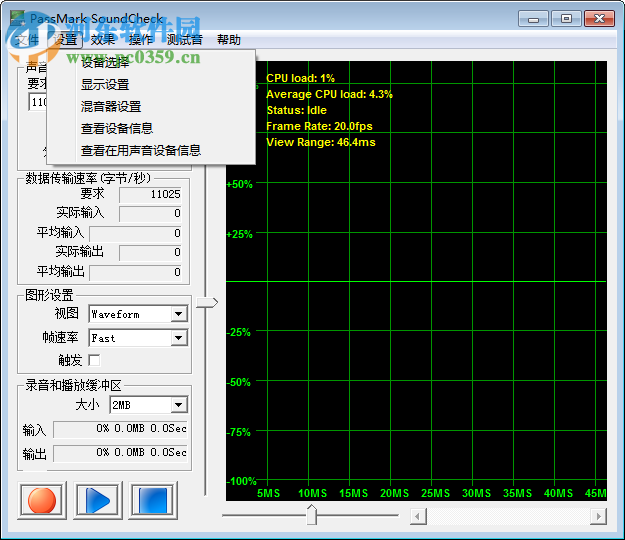This screenshot has height=540, width=625.
Task: Click the 平均输入 value field
Action: point(136,234)
